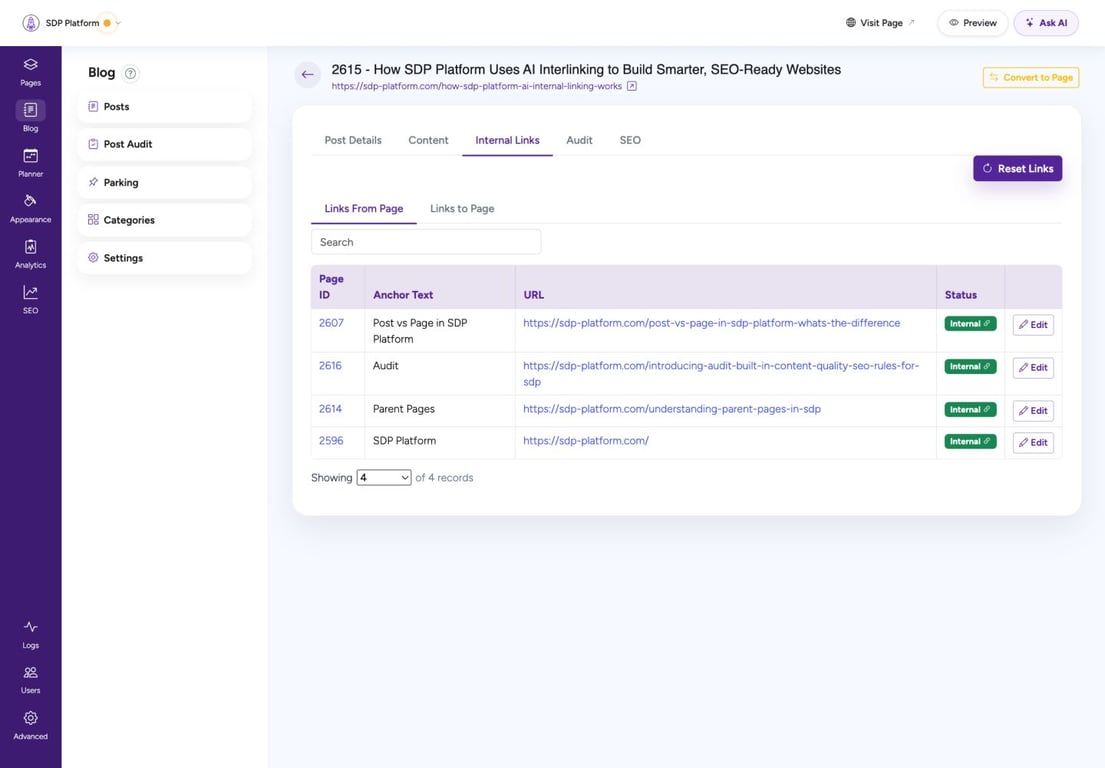Image resolution: width=1105 pixels, height=768 pixels.
Task: Open page ID 2607 link
Action: click(x=331, y=323)
